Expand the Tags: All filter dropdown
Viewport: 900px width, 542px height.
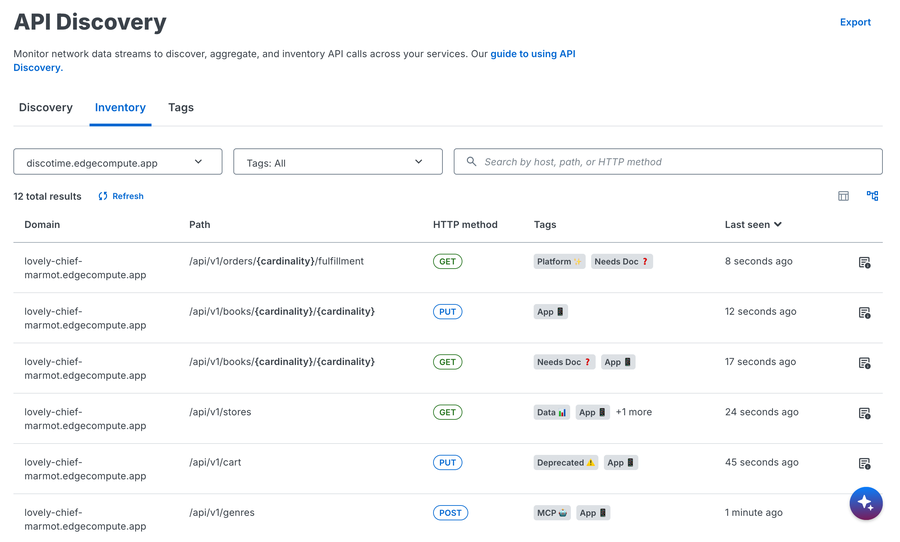click(x=338, y=162)
